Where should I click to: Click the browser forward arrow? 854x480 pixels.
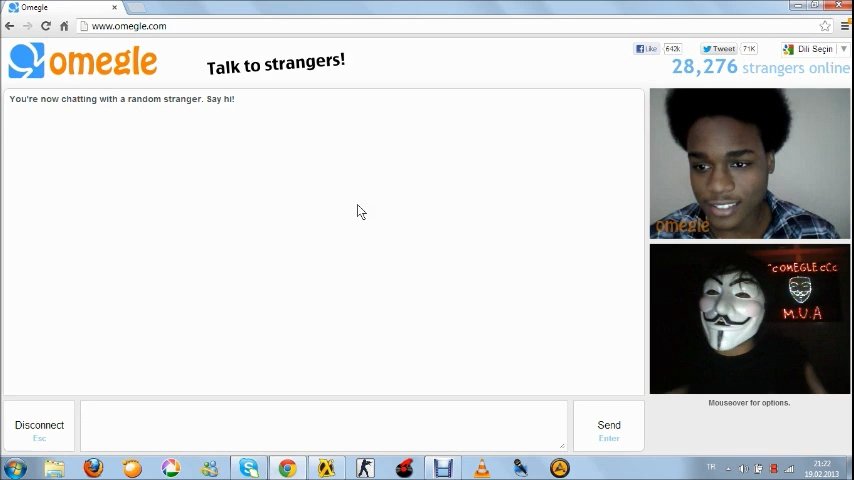pos(27,26)
